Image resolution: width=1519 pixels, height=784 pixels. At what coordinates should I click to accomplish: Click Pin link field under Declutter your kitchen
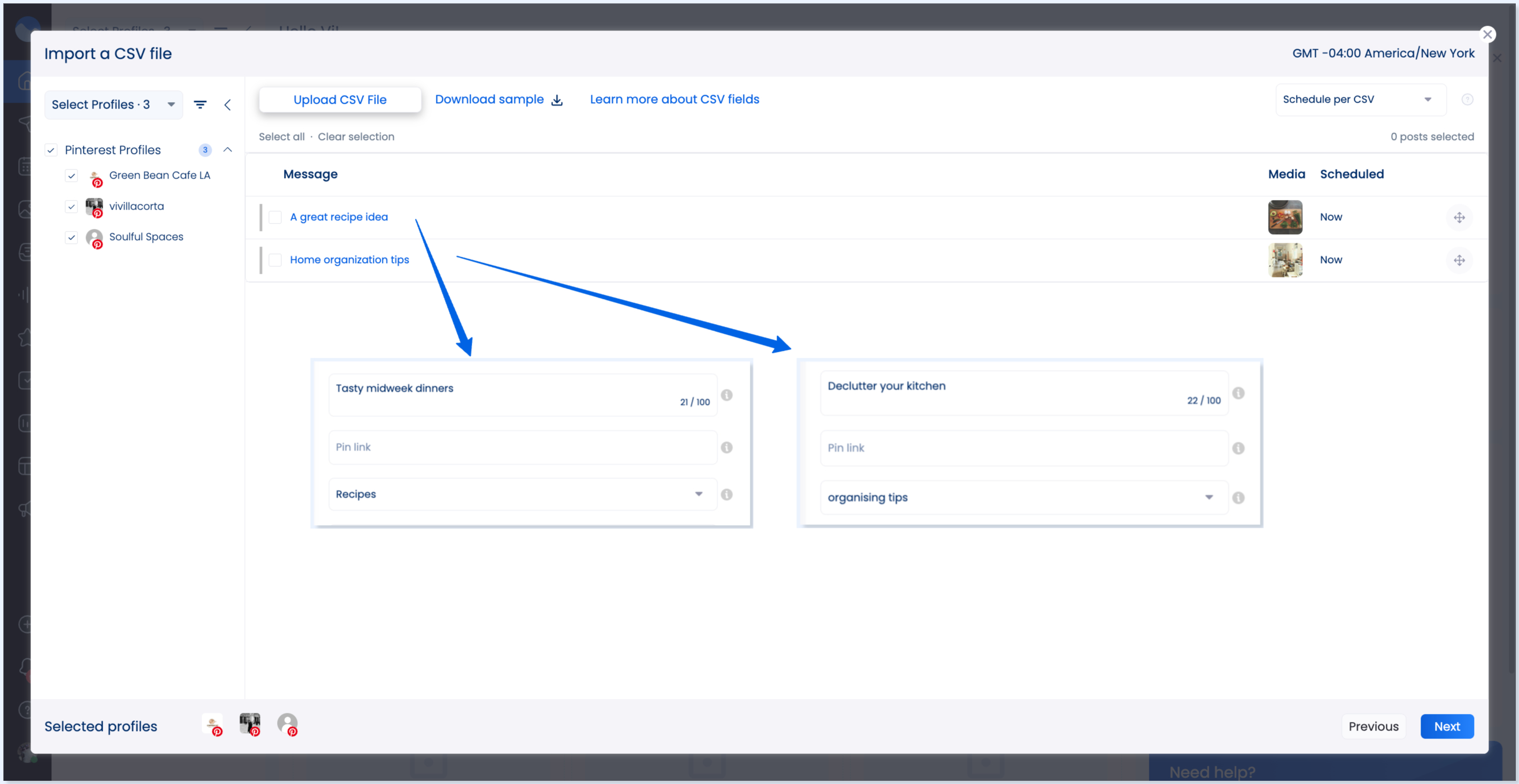[1024, 448]
